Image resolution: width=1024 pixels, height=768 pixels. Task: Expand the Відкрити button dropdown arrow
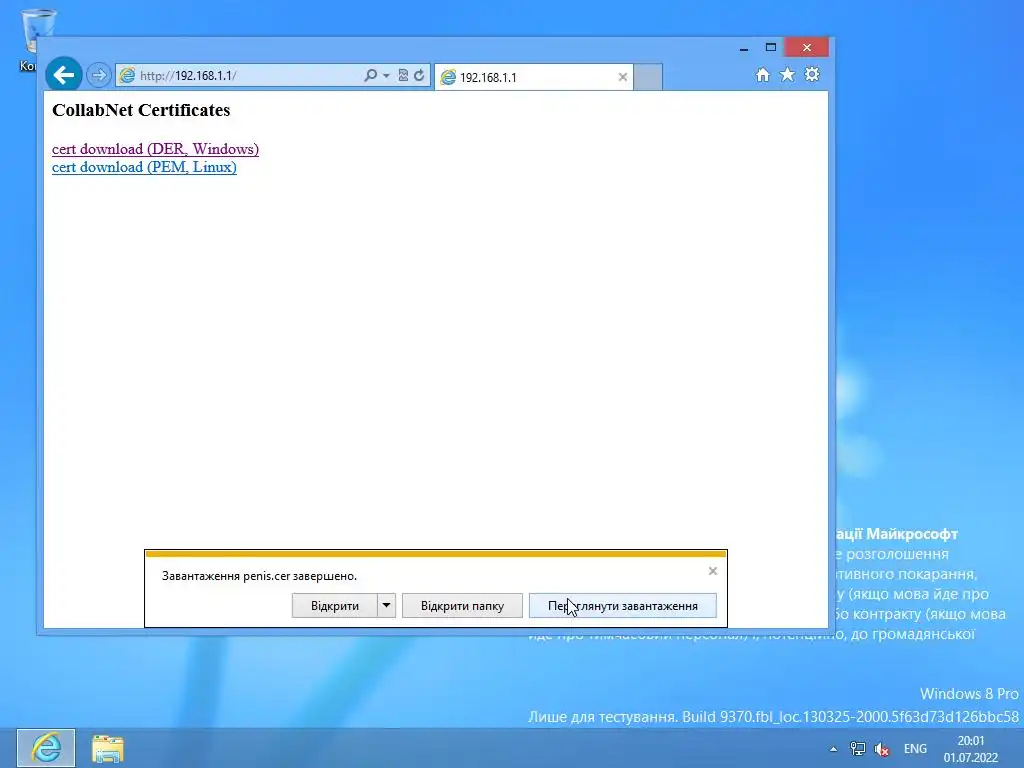pos(387,605)
